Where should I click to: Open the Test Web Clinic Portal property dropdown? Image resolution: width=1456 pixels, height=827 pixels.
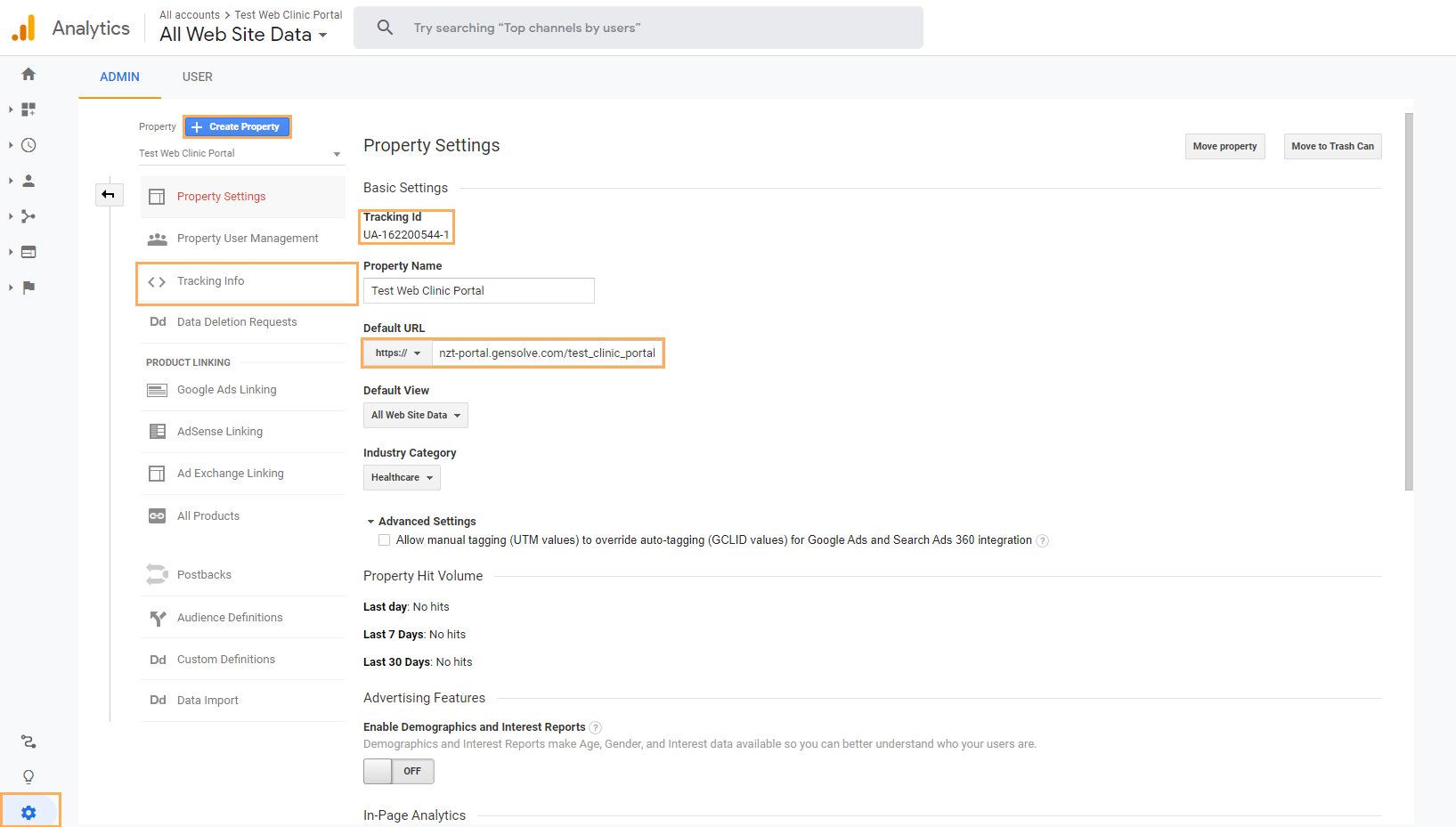240,154
